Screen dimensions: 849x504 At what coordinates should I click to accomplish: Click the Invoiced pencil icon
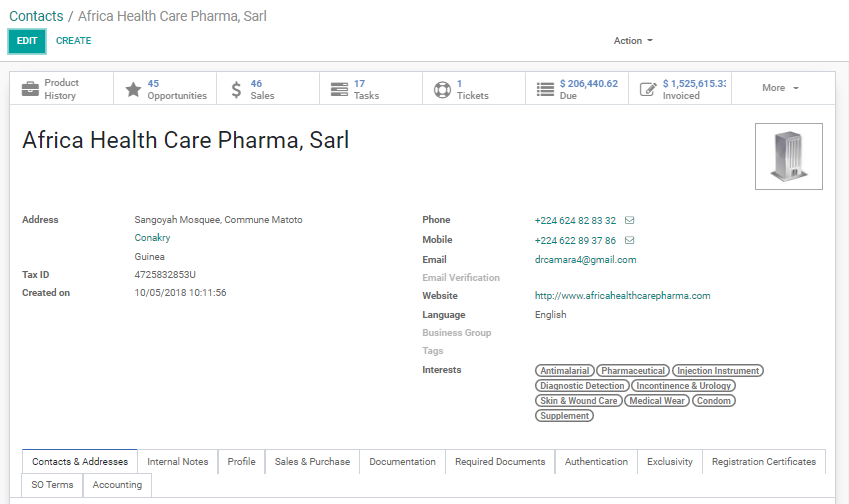(648, 89)
